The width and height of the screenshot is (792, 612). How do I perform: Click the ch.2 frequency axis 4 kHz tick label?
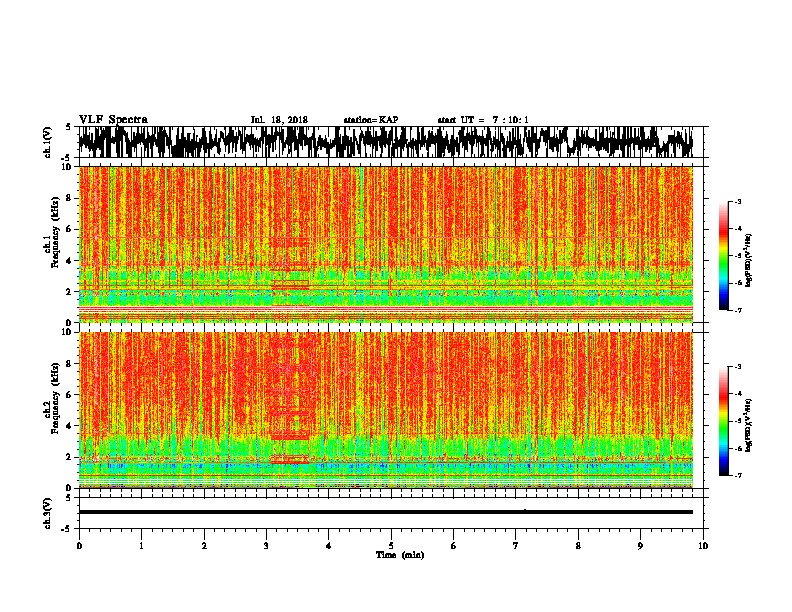pyautogui.click(x=70, y=426)
